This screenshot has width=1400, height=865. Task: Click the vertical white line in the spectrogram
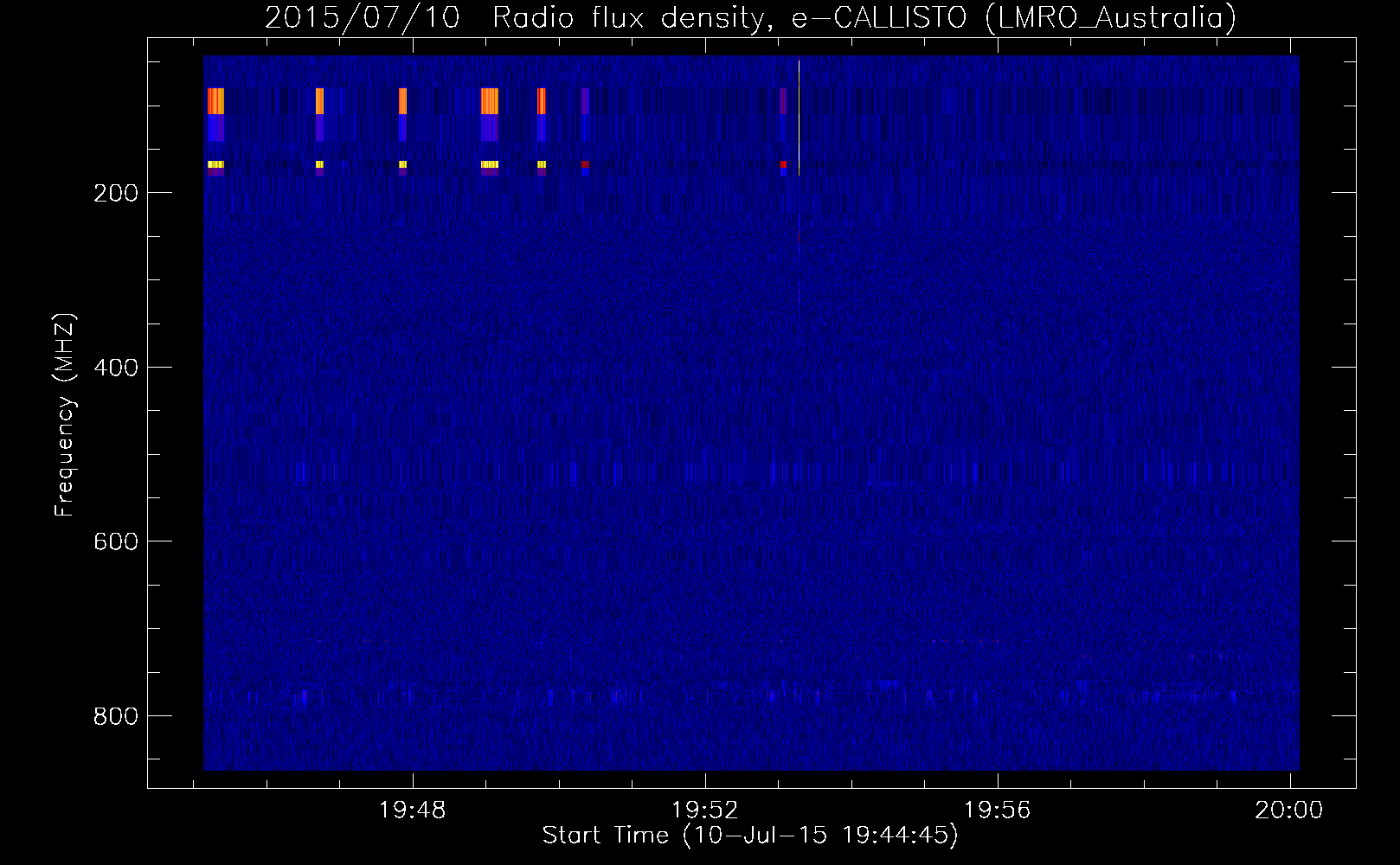[x=799, y=119]
